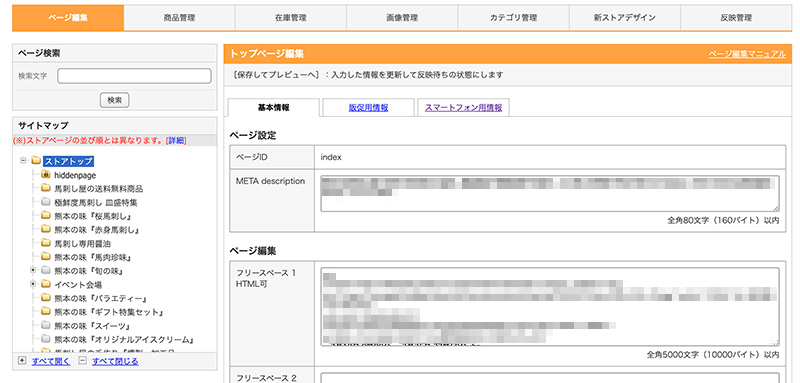
Task: Select hiddenpage in the sitemap
Action: (74, 175)
